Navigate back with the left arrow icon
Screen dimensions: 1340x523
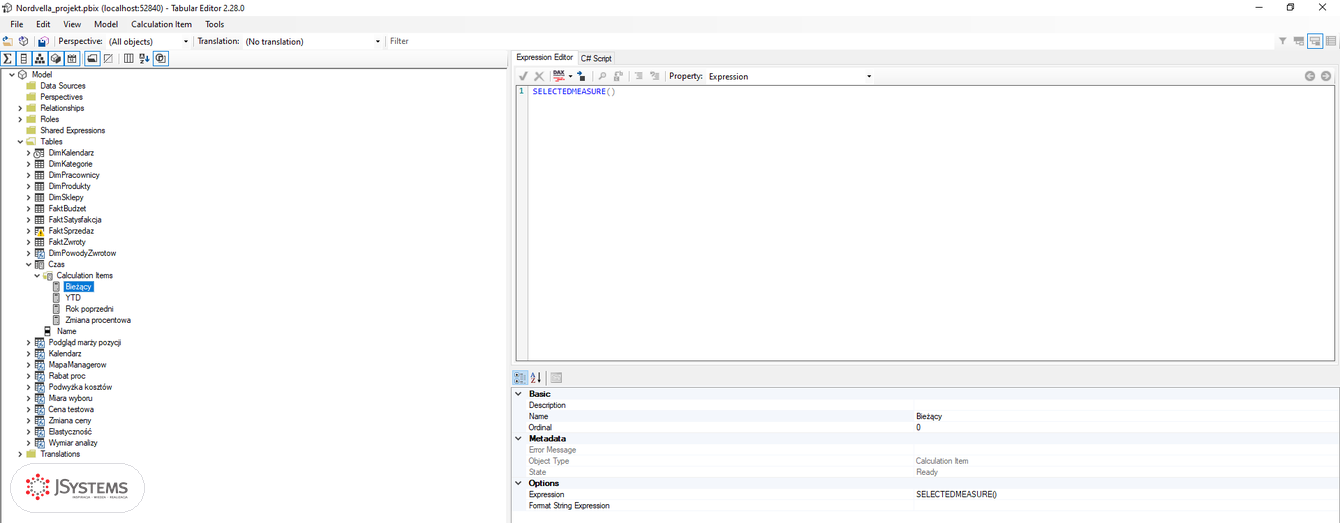(1310, 76)
